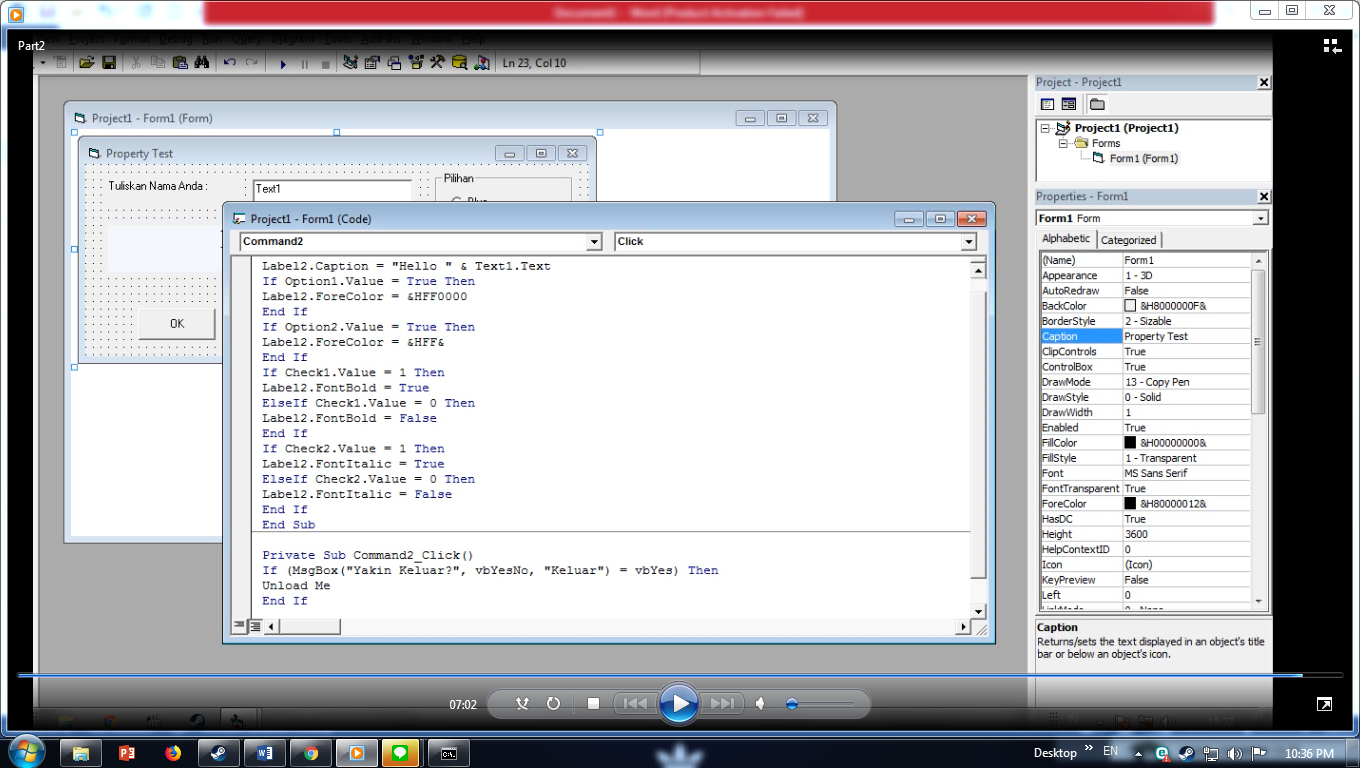Screen dimensions: 1360x768
Task: Start the program with blue Run arrow
Action: 283,64
